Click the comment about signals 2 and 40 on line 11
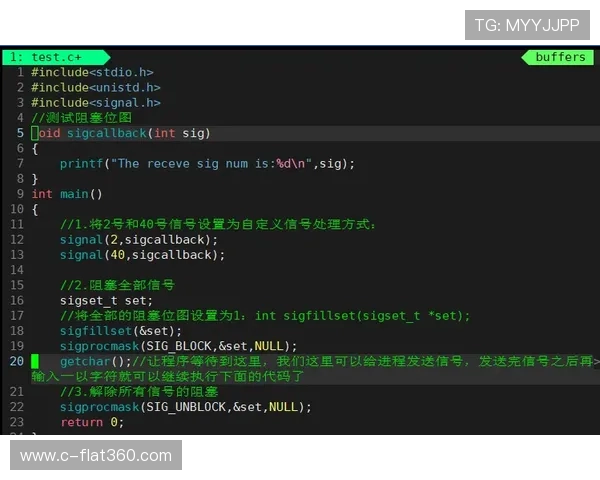Viewport: 600px width, 480px height. click(x=218, y=224)
